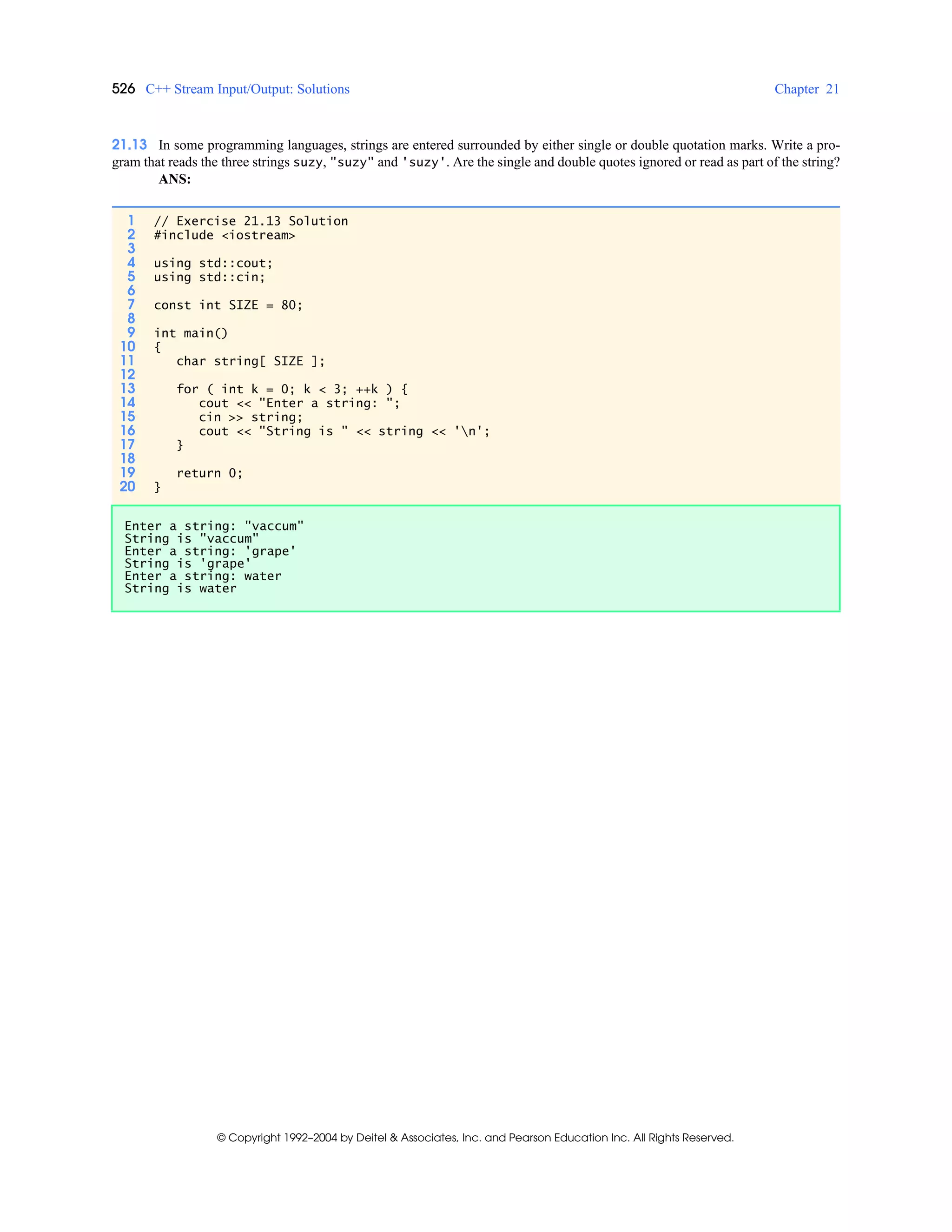The width and height of the screenshot is (952, 1232).
Task: Click 'Chapter 21' in the header
Action: [807, 89]
